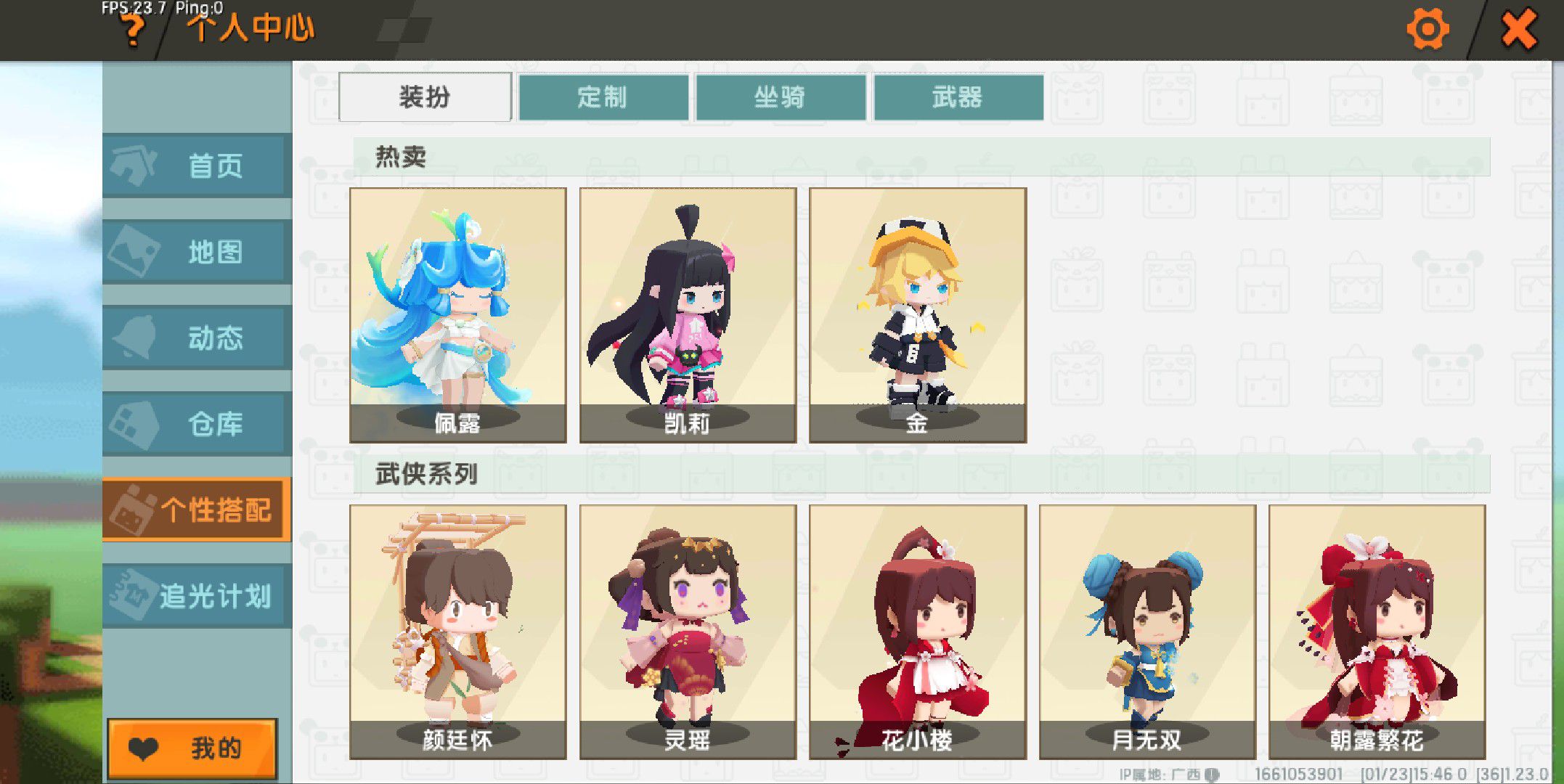The height and width of the screenshot is (784, 1564).
Task: Open 首页 home in the sidebar
Action: (x=197, y=166)
